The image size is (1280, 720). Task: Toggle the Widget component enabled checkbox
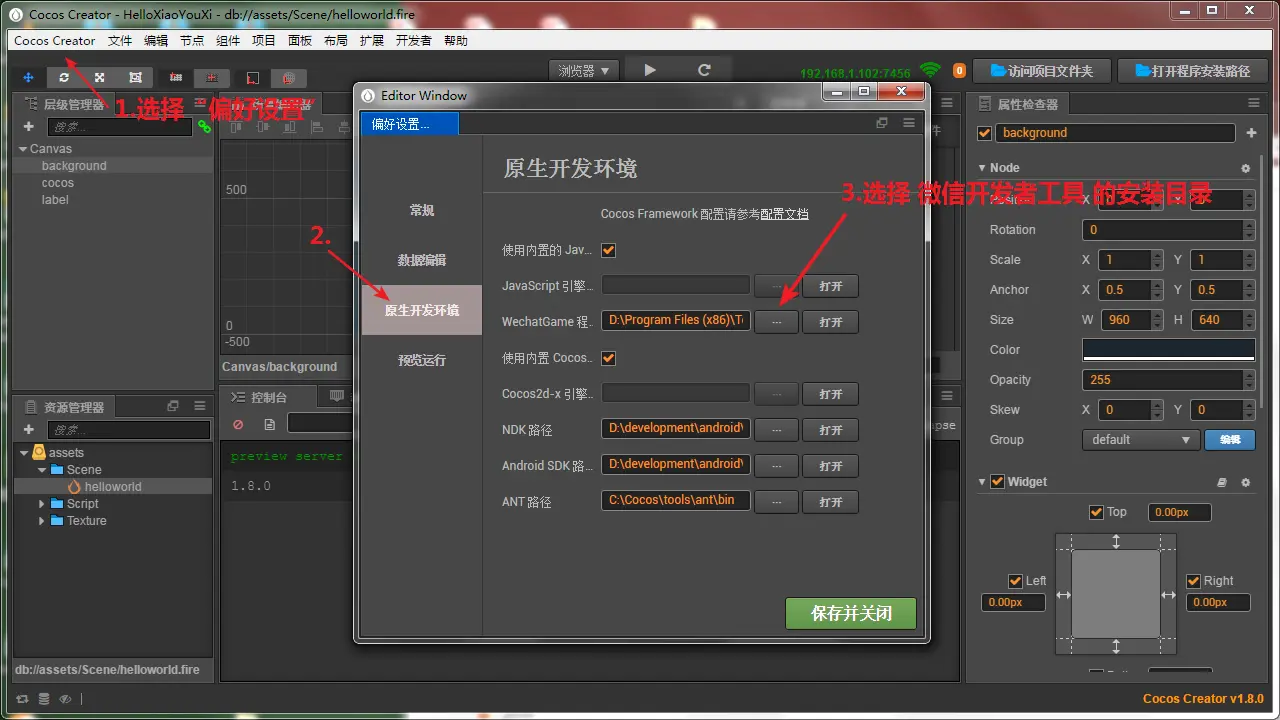997,482
